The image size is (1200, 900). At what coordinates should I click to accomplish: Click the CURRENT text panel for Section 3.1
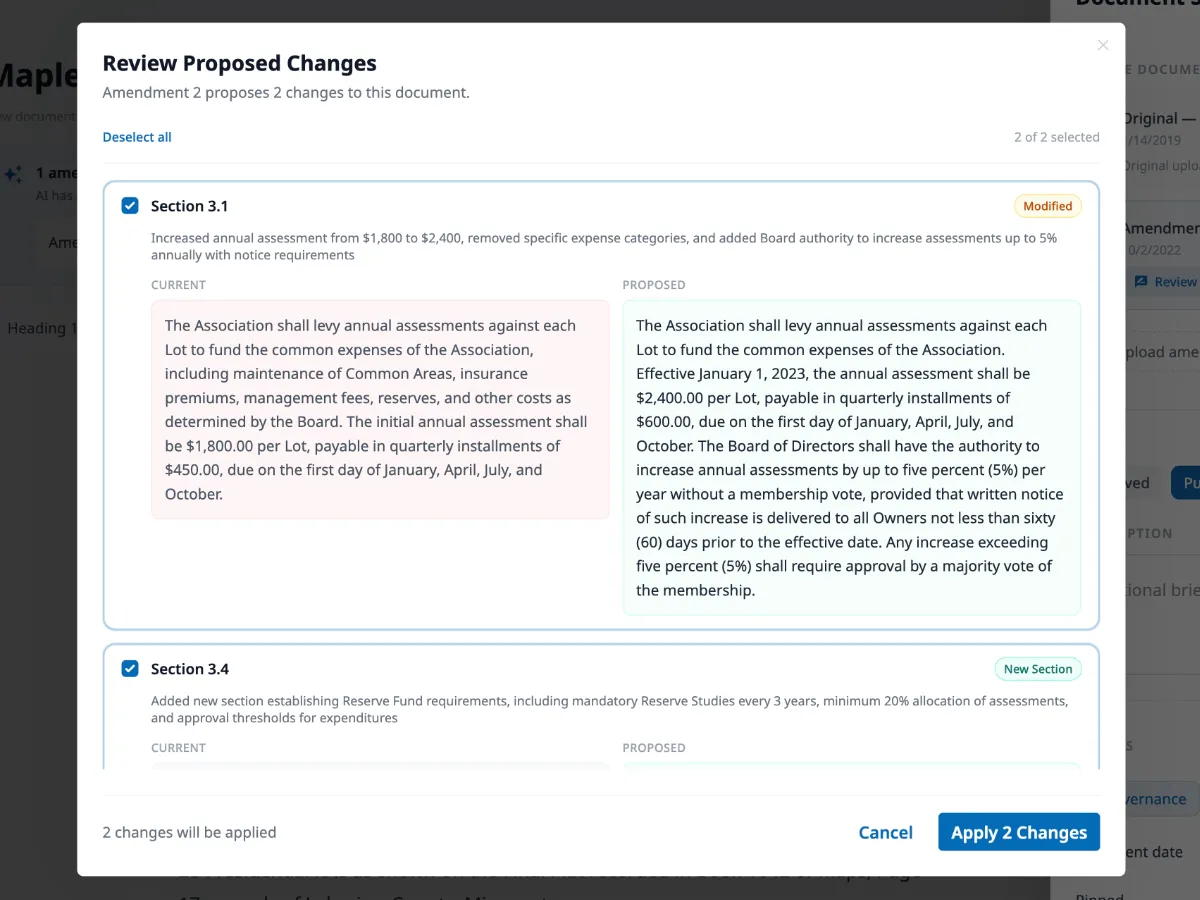point(379,410)
